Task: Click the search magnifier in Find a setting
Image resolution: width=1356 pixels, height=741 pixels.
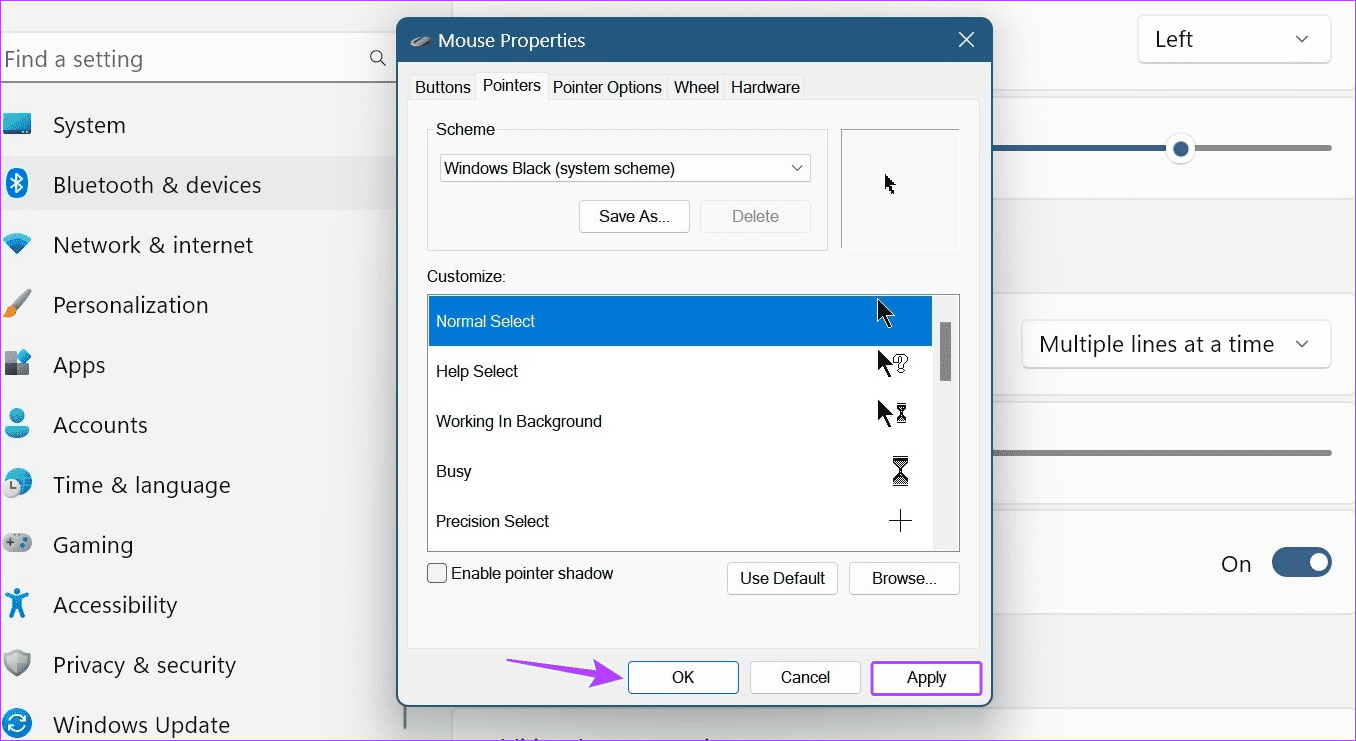Action: (x=378, y=58)
